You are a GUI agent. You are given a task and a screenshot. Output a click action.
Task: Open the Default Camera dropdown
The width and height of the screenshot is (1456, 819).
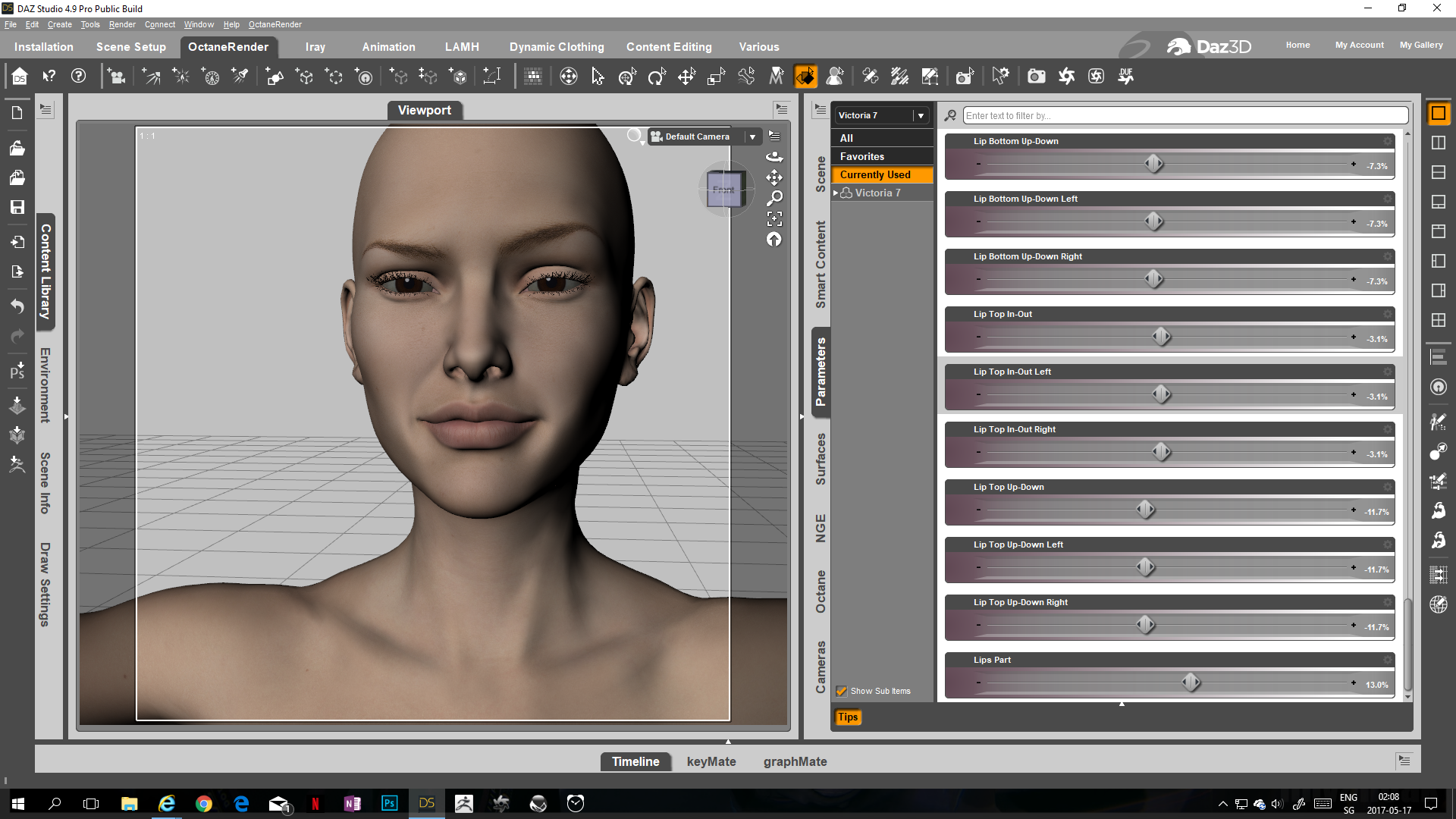pyautogui.click(x=752, y=136)
